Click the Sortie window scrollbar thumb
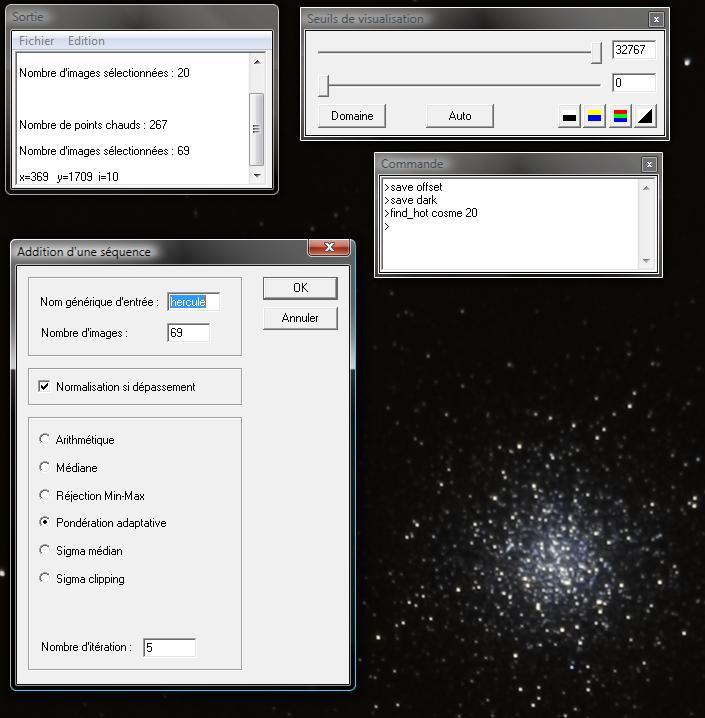Image resolution: width=705 pixels, height=718 pixels. [x=257, y=129]
